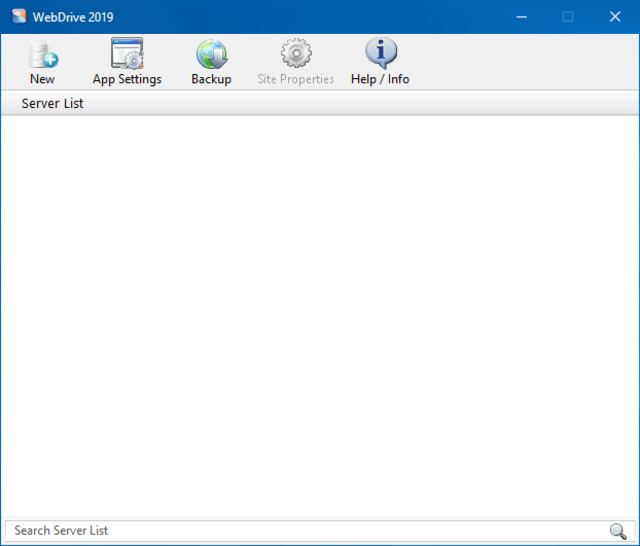Click the WebDrive logo in title bar
The image size is (640, 546).
[x=18, y=16]
